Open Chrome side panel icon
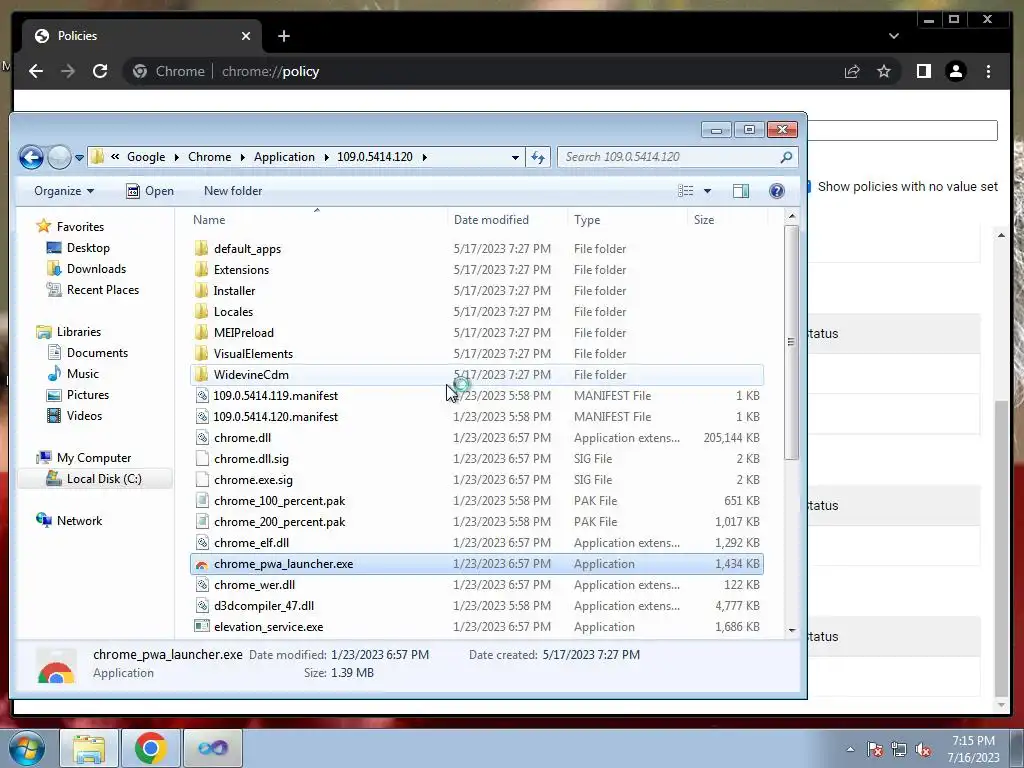Screen dimensions: 1024x768 (923, 71)
